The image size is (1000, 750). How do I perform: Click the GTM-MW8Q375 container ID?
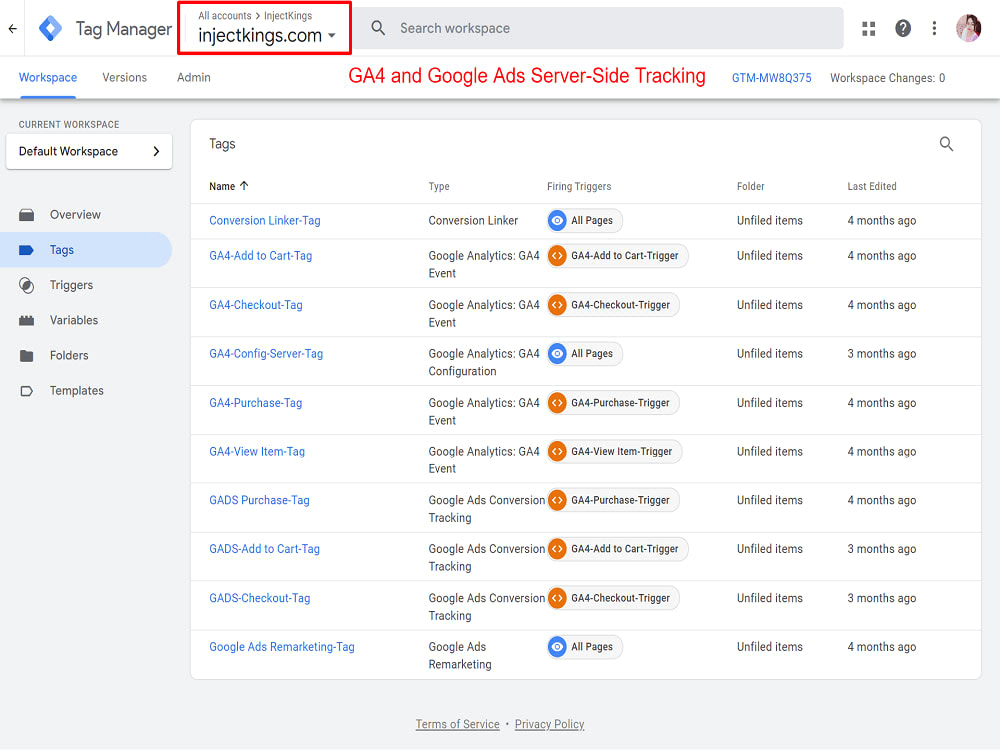pos(772,78)
